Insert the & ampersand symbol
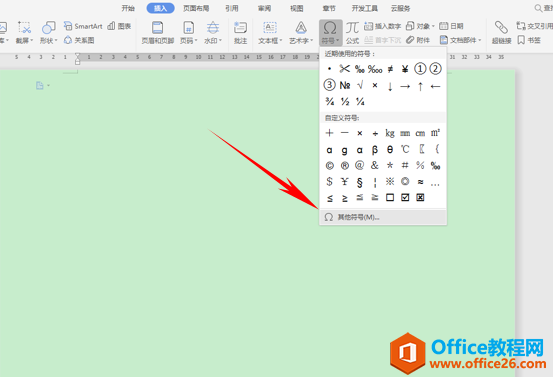 click(375, 165)
